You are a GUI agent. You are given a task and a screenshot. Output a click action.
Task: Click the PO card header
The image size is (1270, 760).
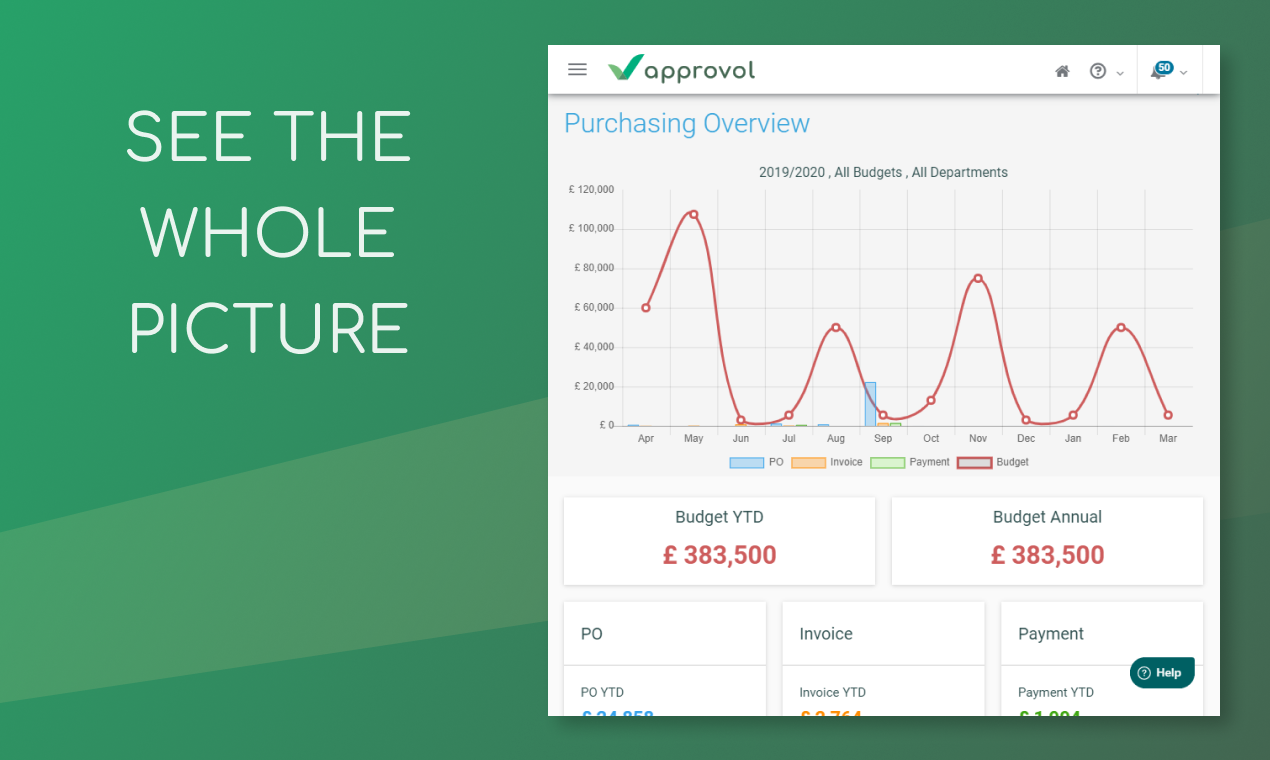pos(665,634)
